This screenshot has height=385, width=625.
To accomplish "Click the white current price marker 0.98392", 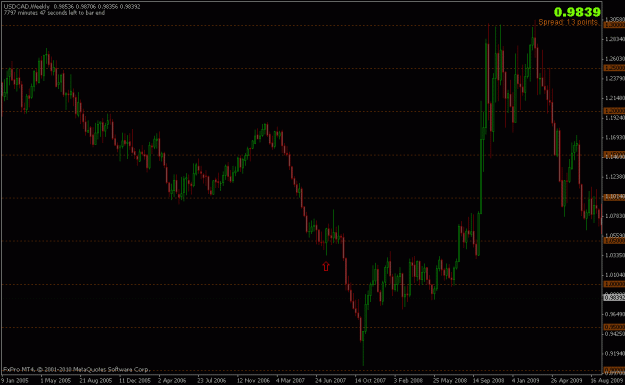I will coord(614,297).
